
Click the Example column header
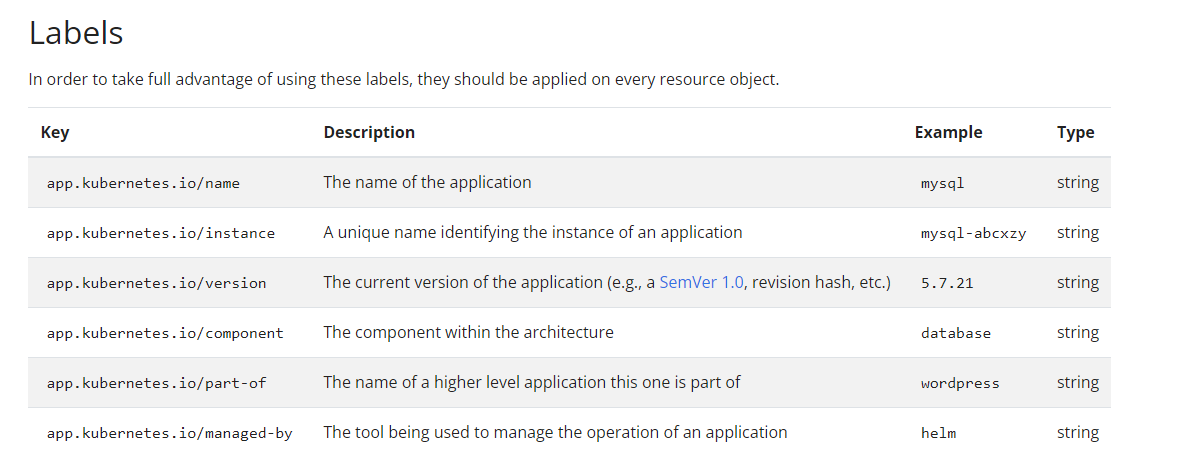click(948, 133)
